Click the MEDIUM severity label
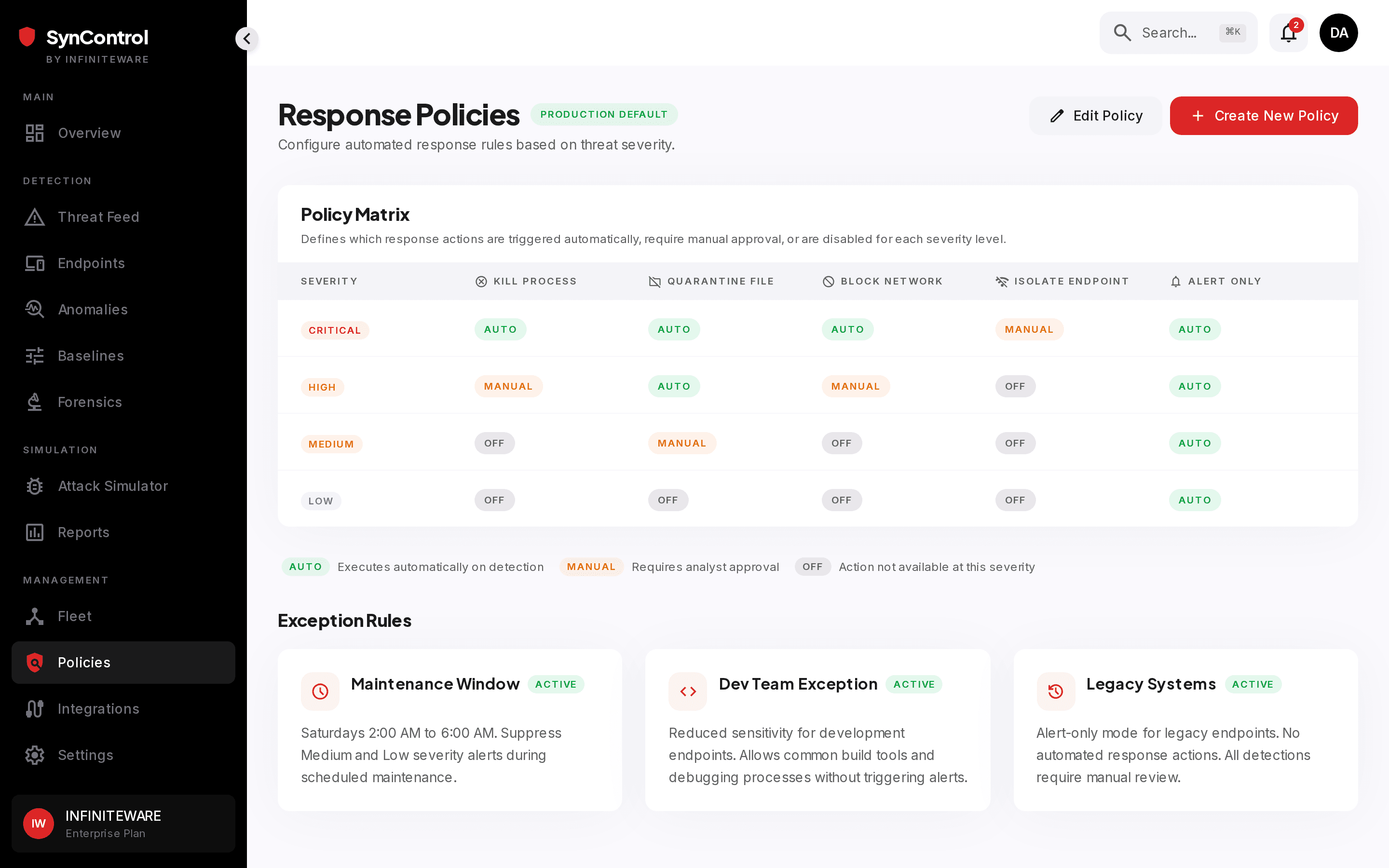This screenshot has height=868, width=1389. 331,444
